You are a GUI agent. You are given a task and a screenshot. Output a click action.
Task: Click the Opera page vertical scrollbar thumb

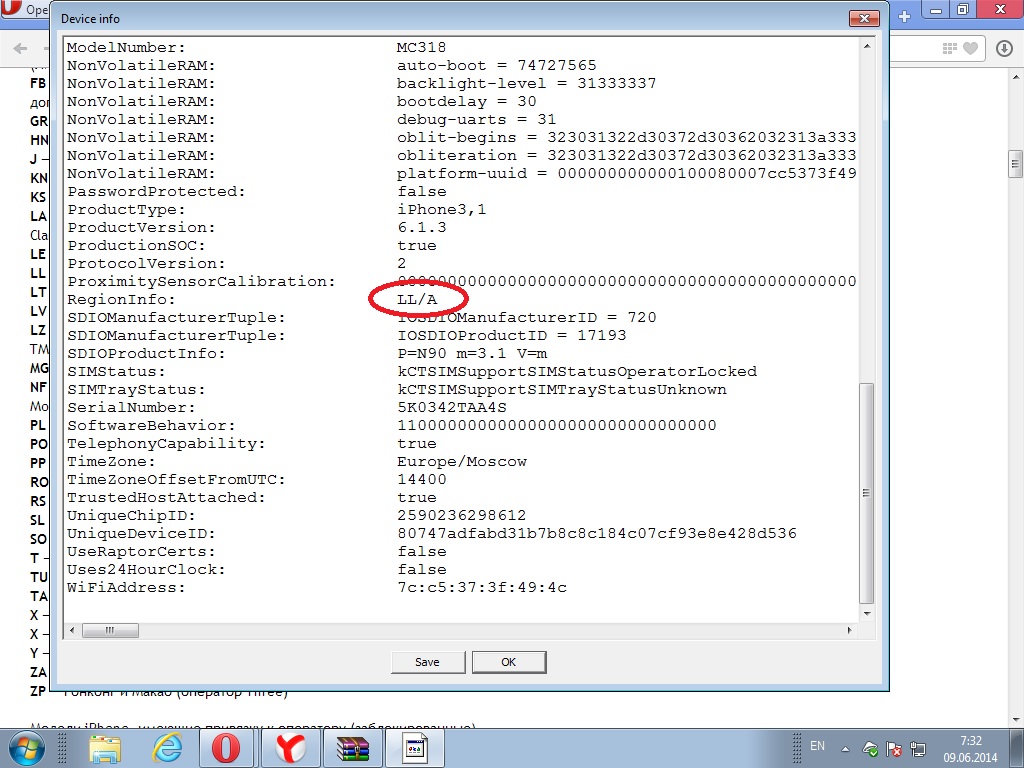point(1015,163)
